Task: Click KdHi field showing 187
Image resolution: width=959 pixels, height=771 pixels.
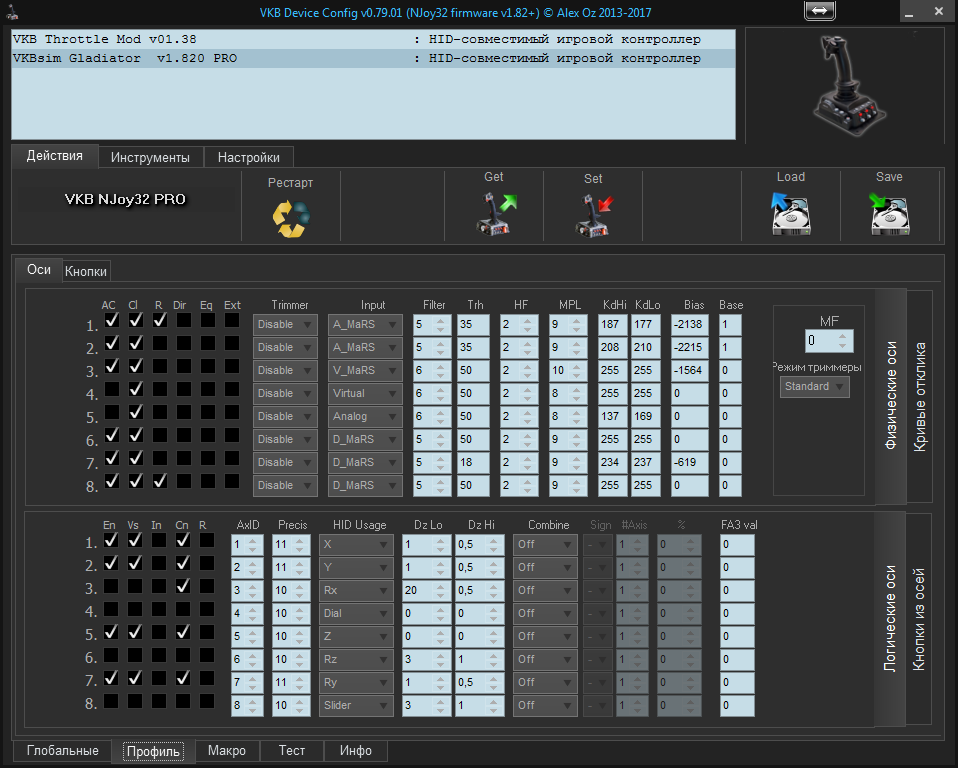Action: [612, 325]
